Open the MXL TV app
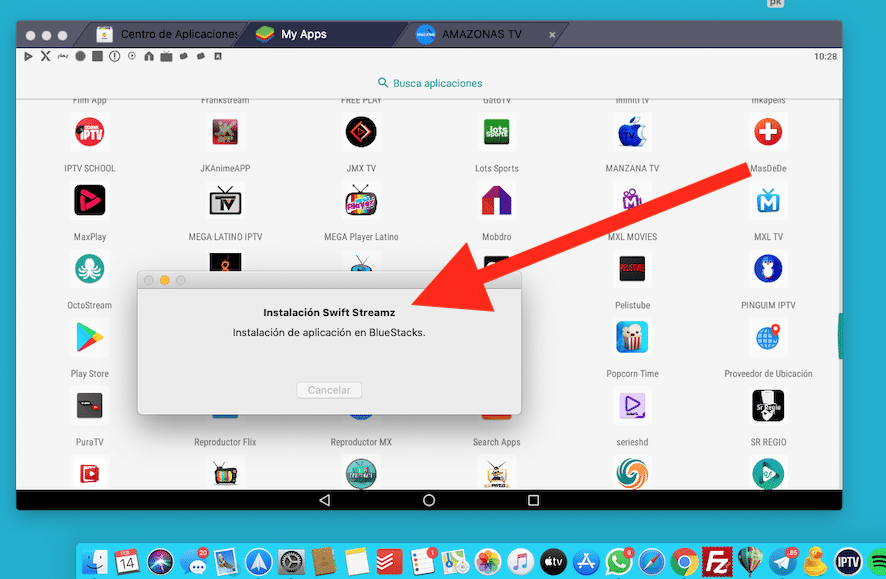 point(767,200)
